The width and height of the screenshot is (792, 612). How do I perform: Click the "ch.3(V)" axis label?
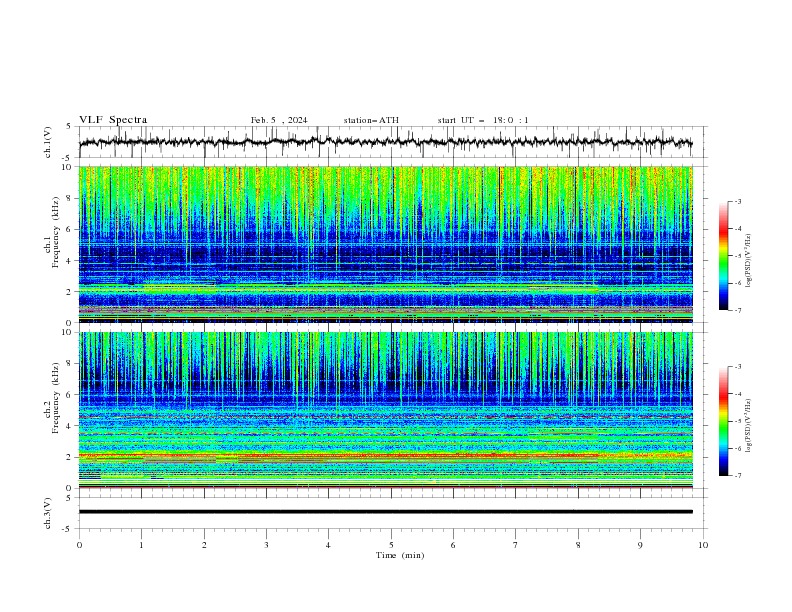[47, 513]
